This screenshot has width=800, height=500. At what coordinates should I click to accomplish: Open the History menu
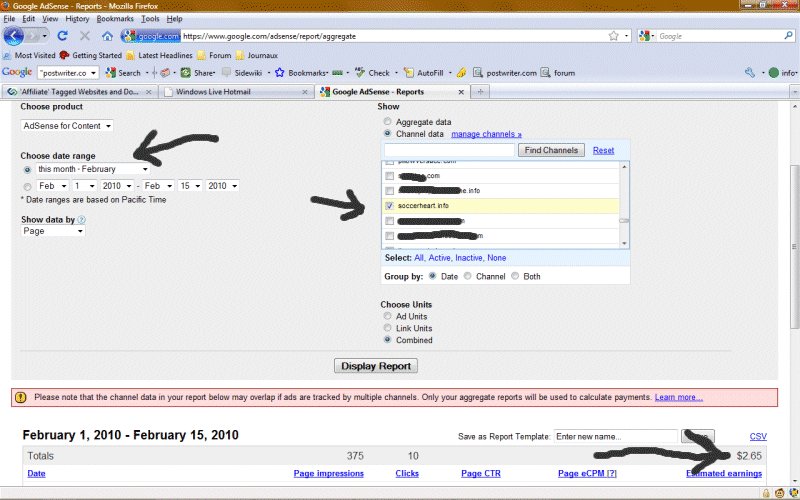pos(77,19)
